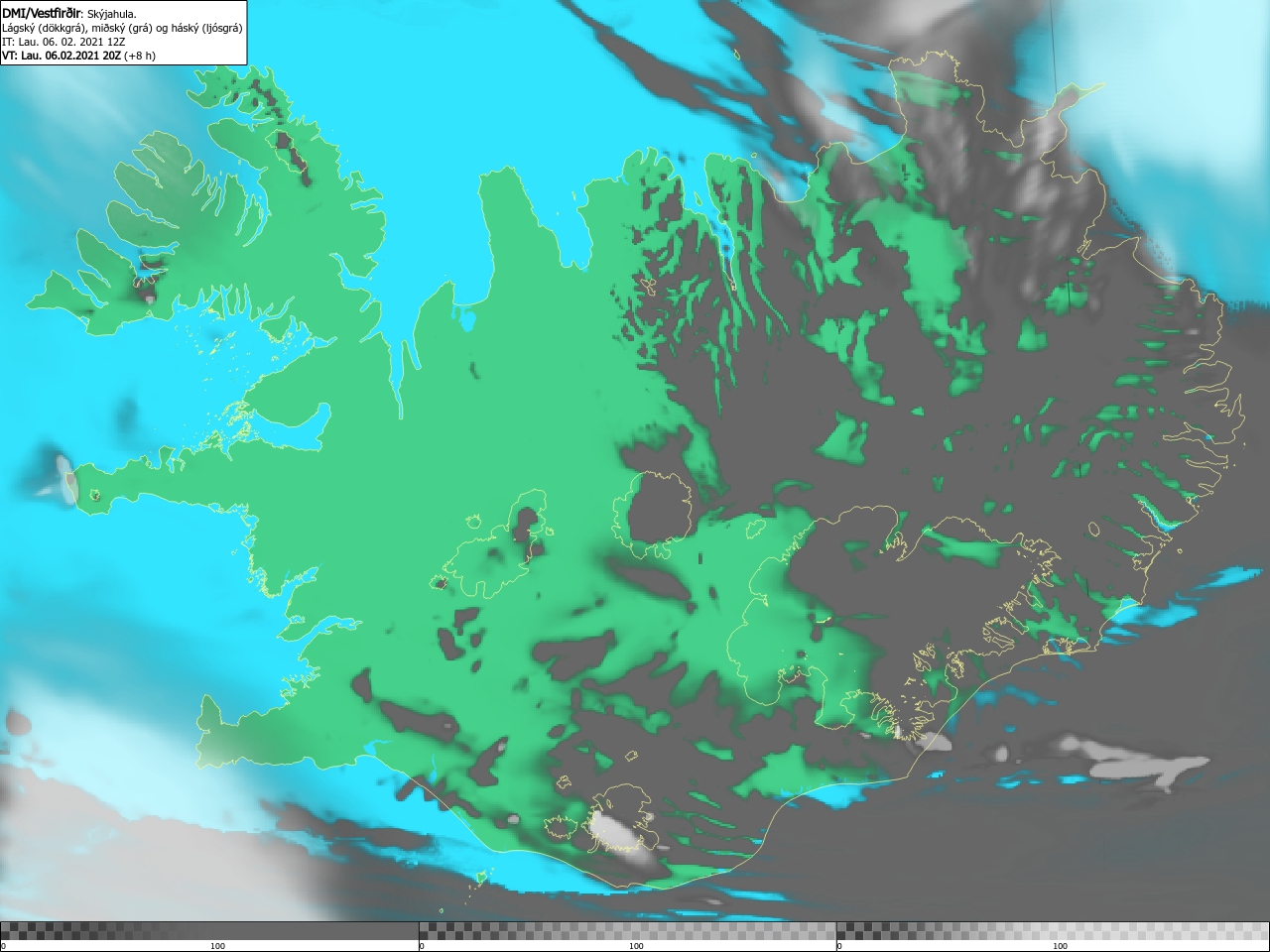This screenshot has width=1270, height=952.
Task: Click the dark grey low-cloud color scale bar
Action: tap(209, 931)
